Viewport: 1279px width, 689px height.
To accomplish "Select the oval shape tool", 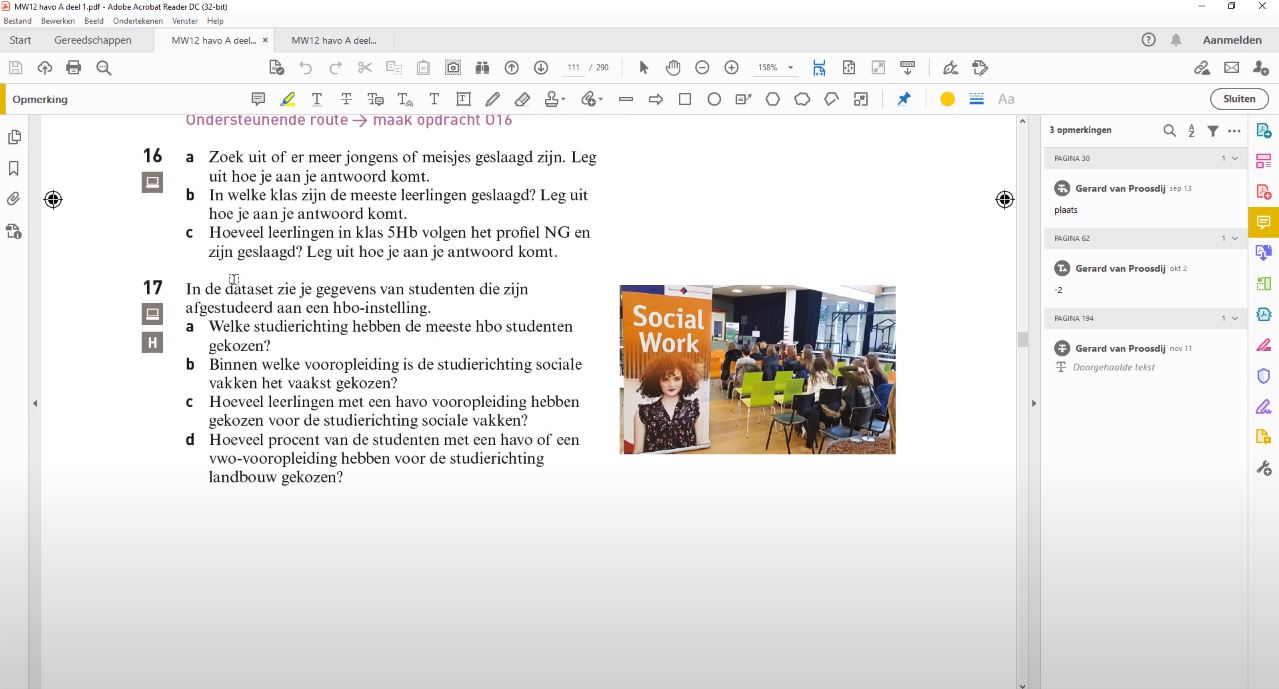I will tap(714, 99).
